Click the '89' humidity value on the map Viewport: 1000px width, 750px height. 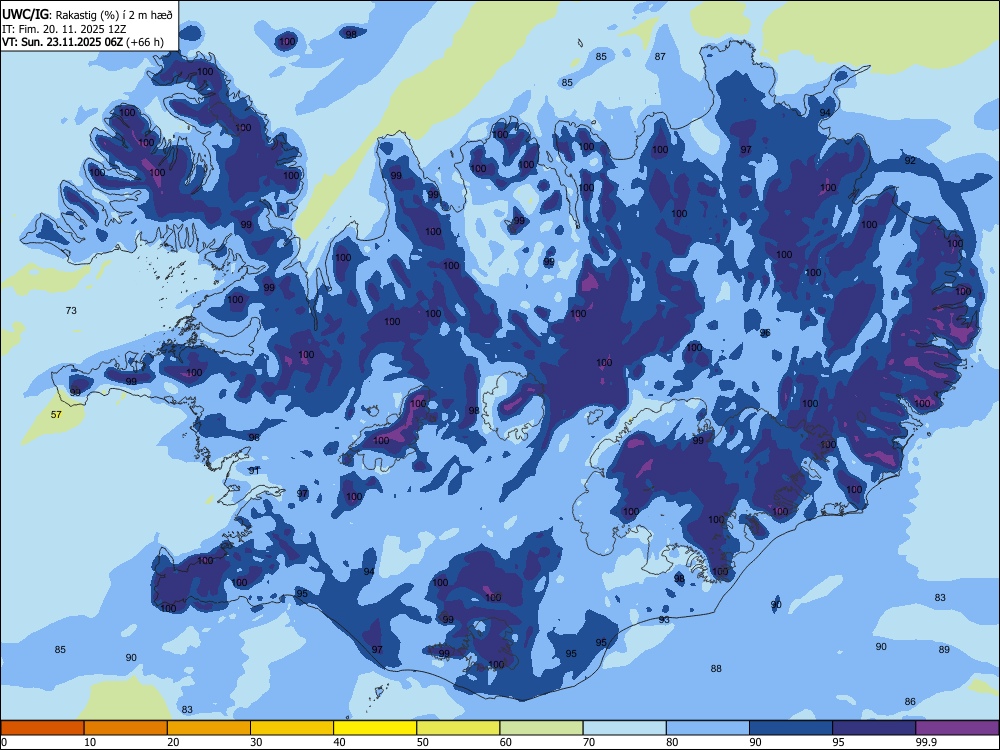coord(944,649)
